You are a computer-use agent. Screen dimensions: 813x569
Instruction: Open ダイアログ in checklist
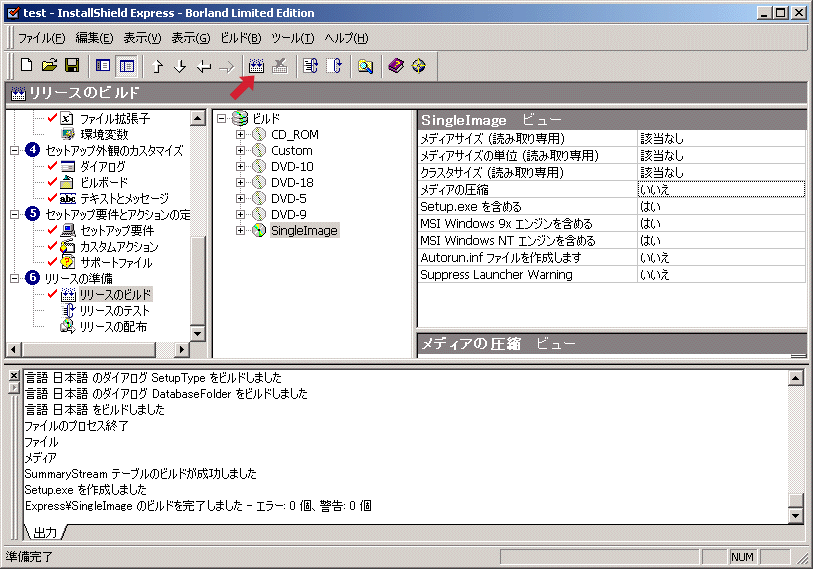[103, 166]
